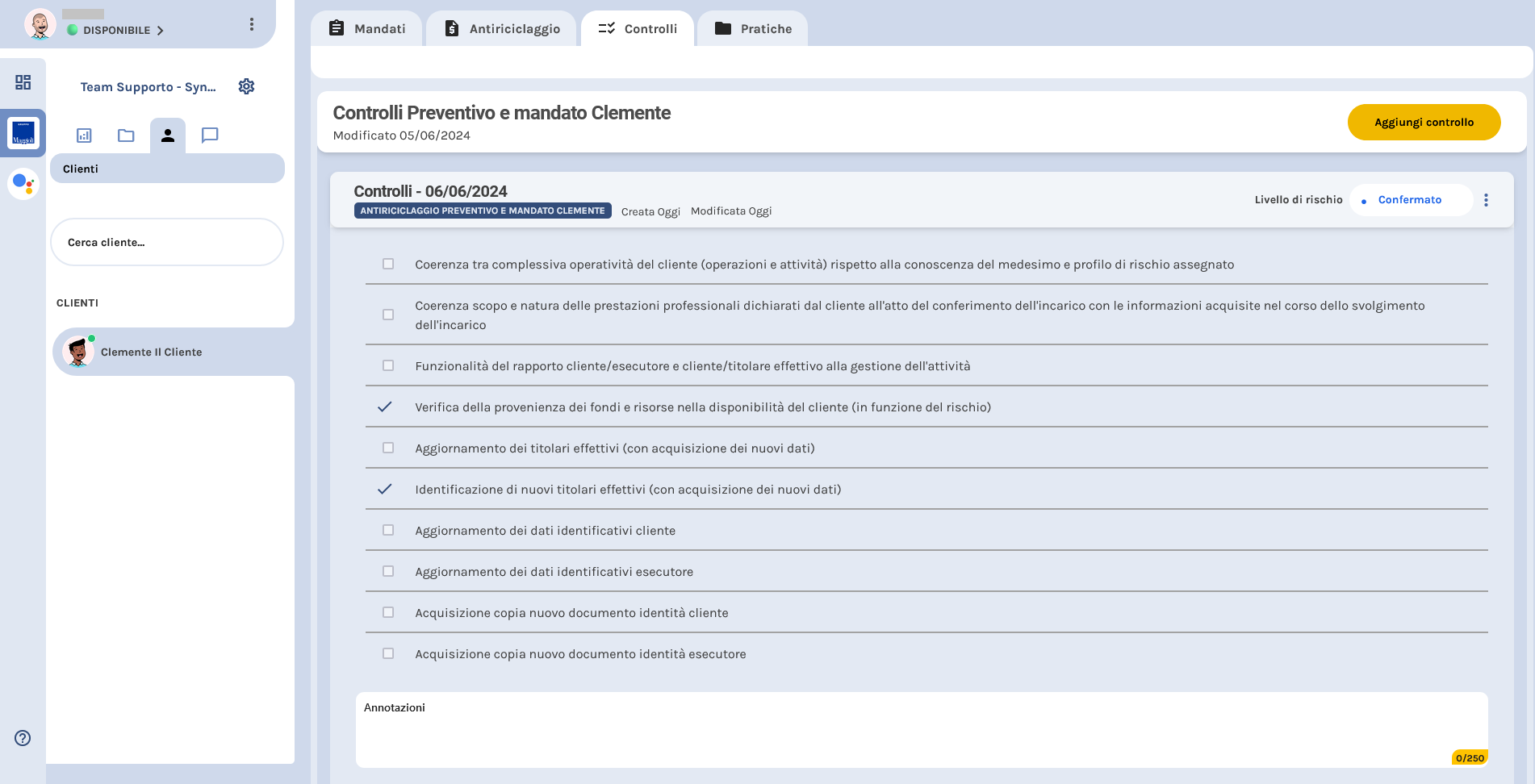The image size is (1535, 784).
Task: Select the folder icon in the Clienti panel
Action: pos(126,136)
